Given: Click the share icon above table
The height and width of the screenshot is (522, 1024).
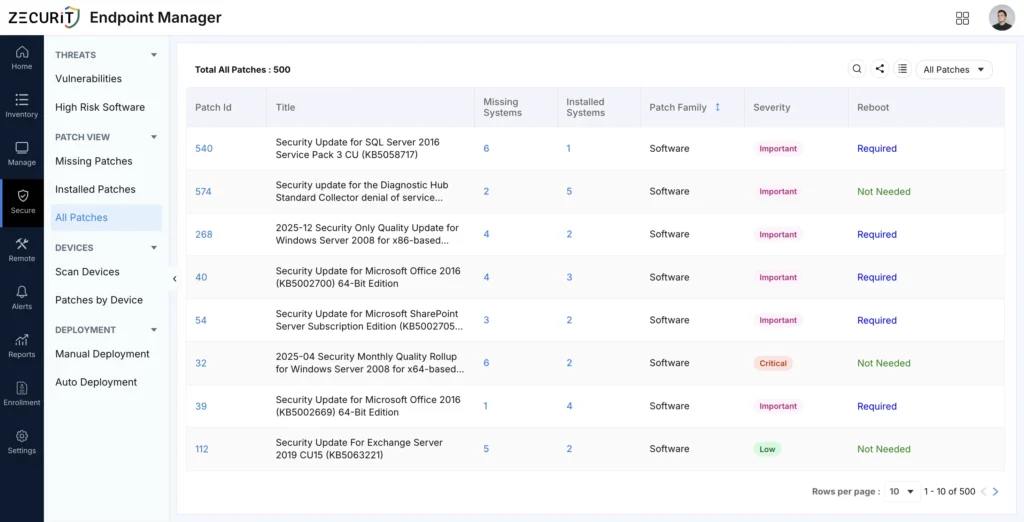Looking at the screenshot, I should tap(880, 69).
